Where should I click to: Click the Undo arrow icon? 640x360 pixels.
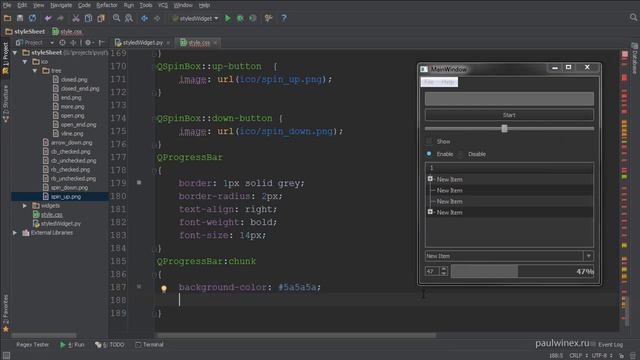[48, 18]
